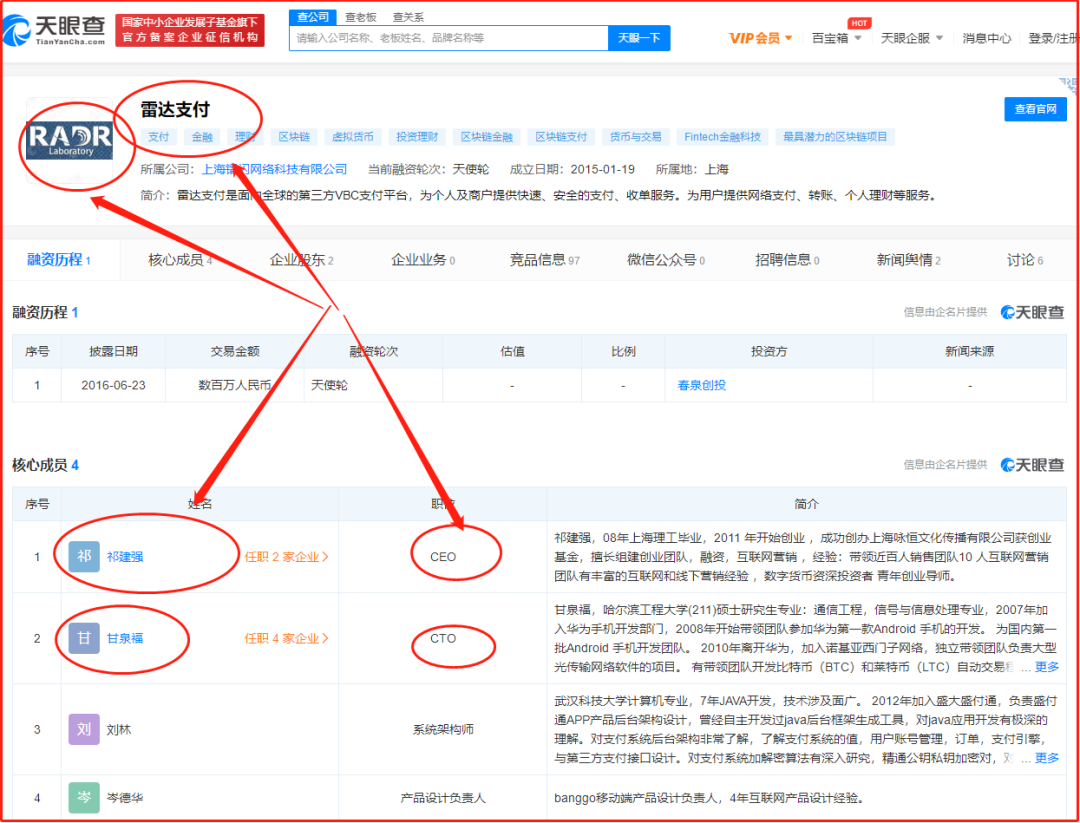Click the 支付 tag
Screen dimensions: 1080x823
pyautogui.click(x=158, y=136)
